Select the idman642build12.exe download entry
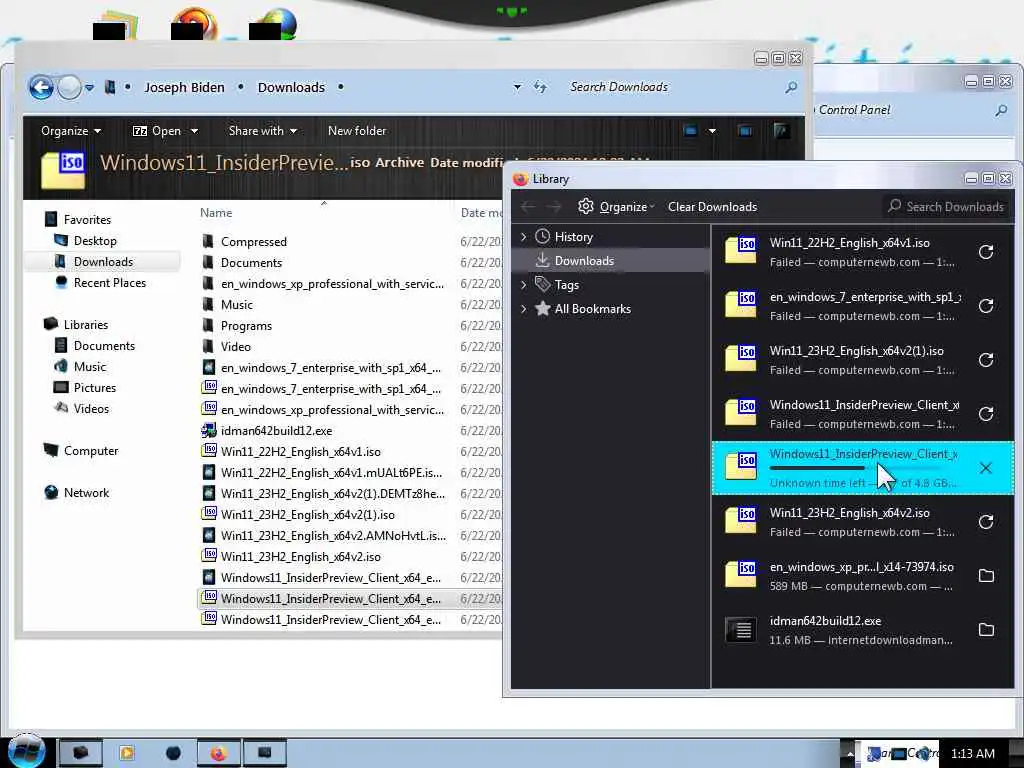The image size is (1024, 768). (x=863, y=630)
